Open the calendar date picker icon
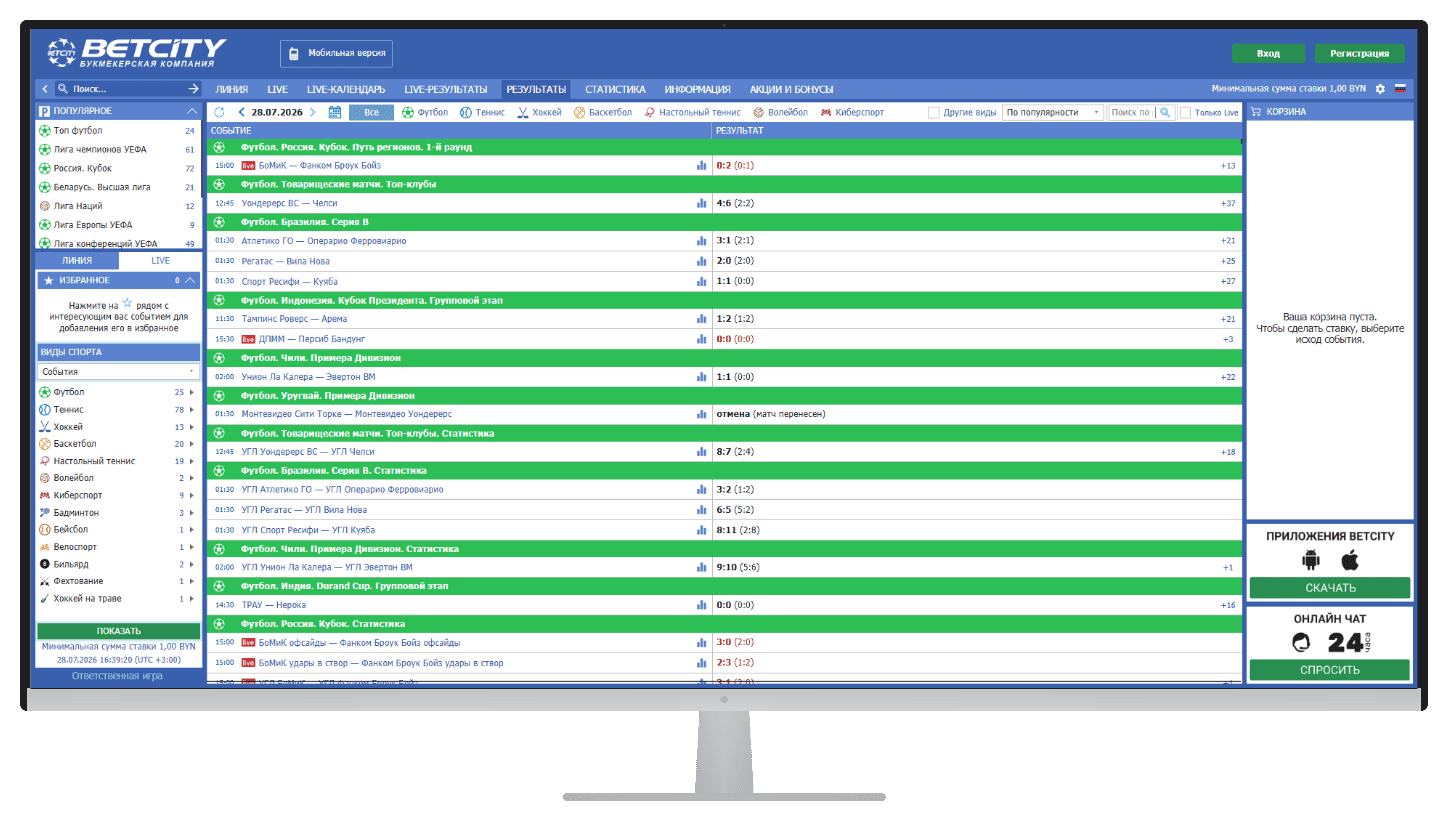1448x821 pixels. point(335,113)
